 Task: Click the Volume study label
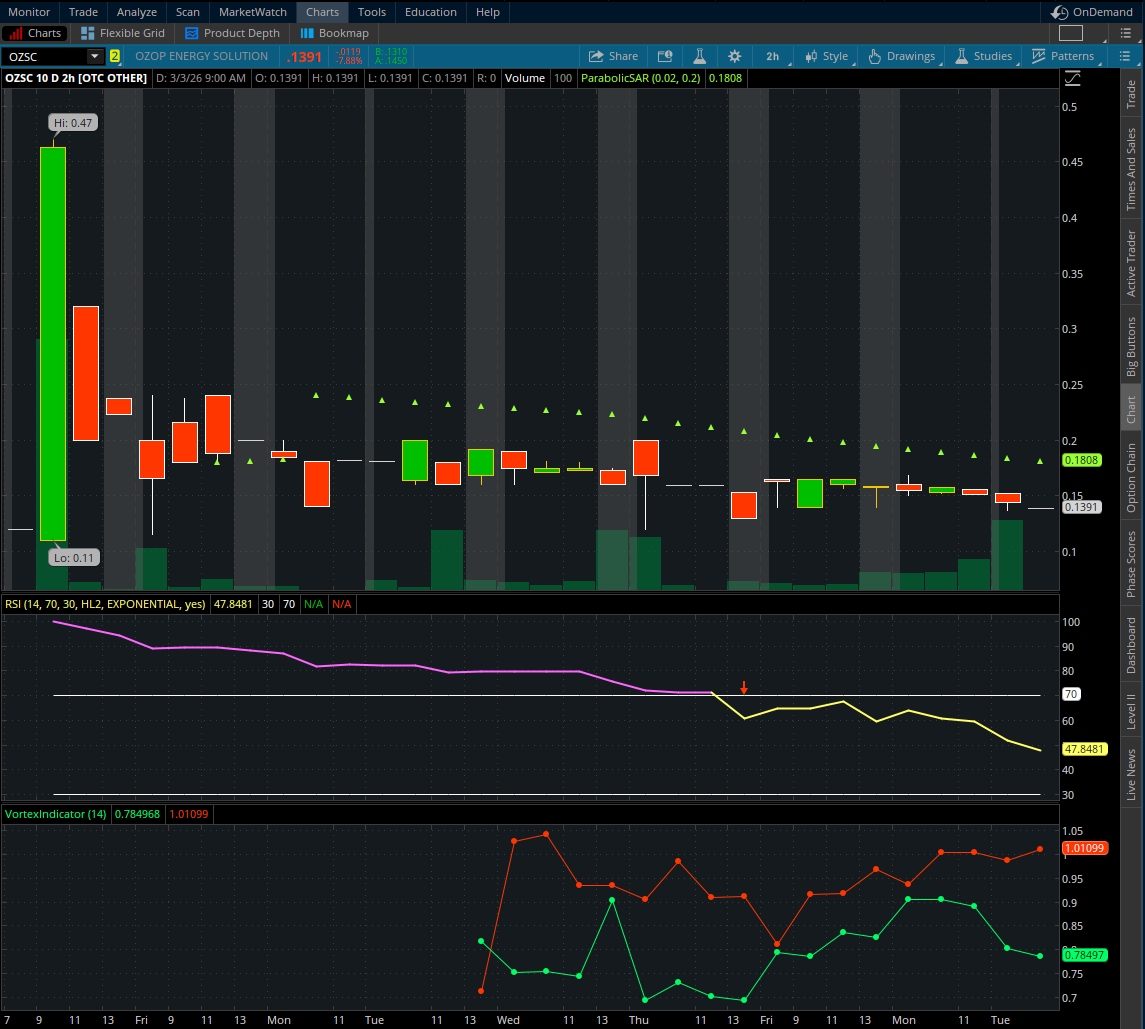pyautogui.click(x=524, y=78)
